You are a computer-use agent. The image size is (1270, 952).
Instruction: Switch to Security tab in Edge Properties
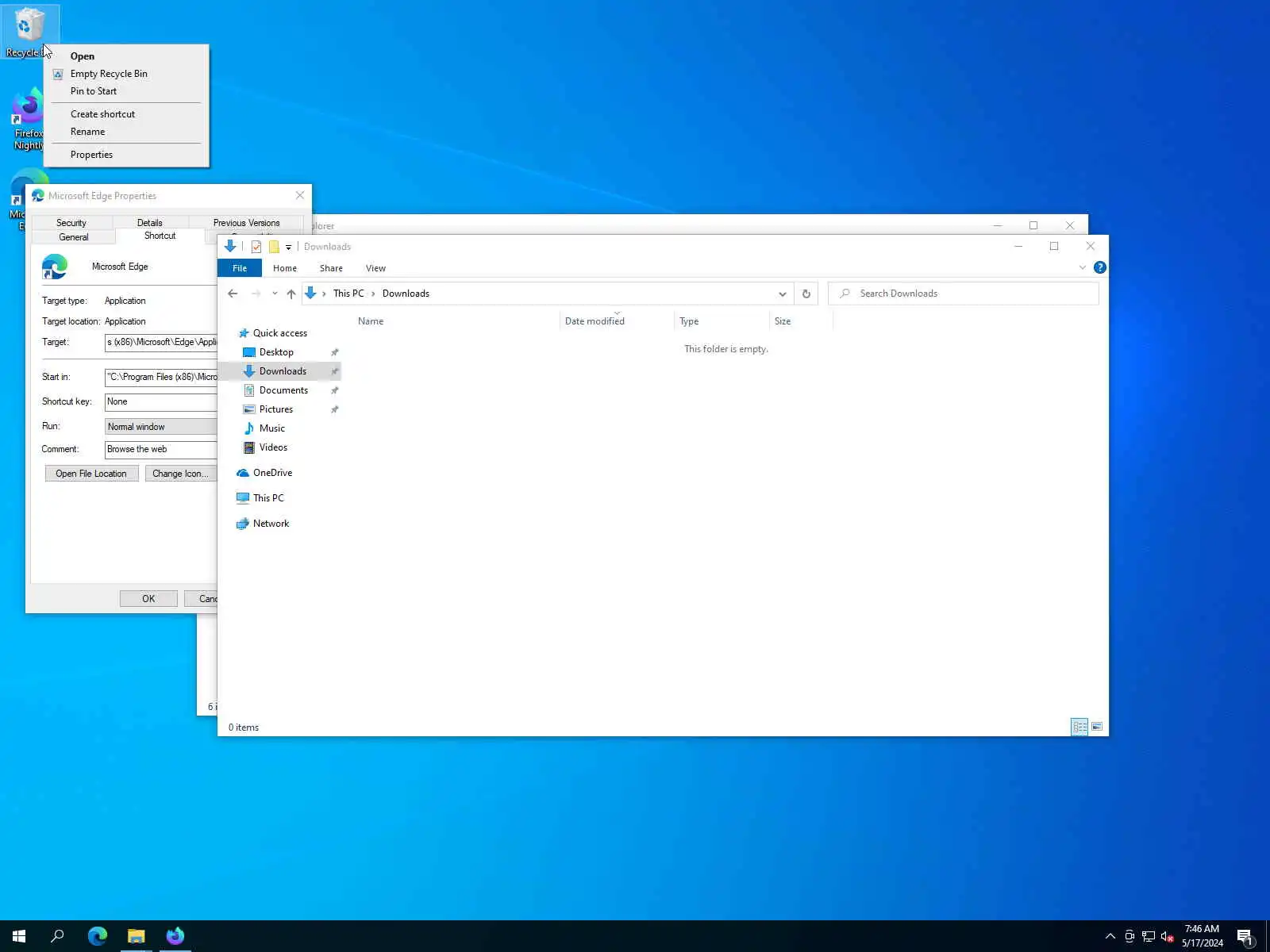click(71, 223)
